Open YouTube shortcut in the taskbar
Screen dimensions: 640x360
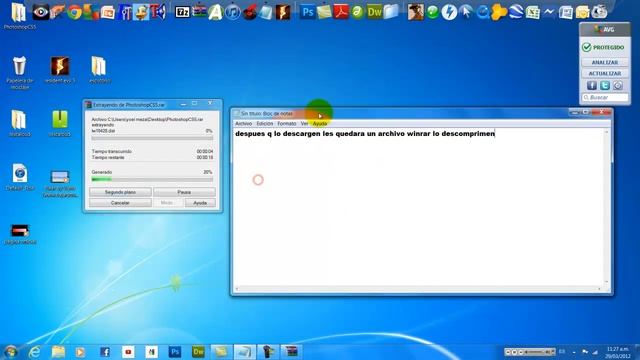point(128,351)
